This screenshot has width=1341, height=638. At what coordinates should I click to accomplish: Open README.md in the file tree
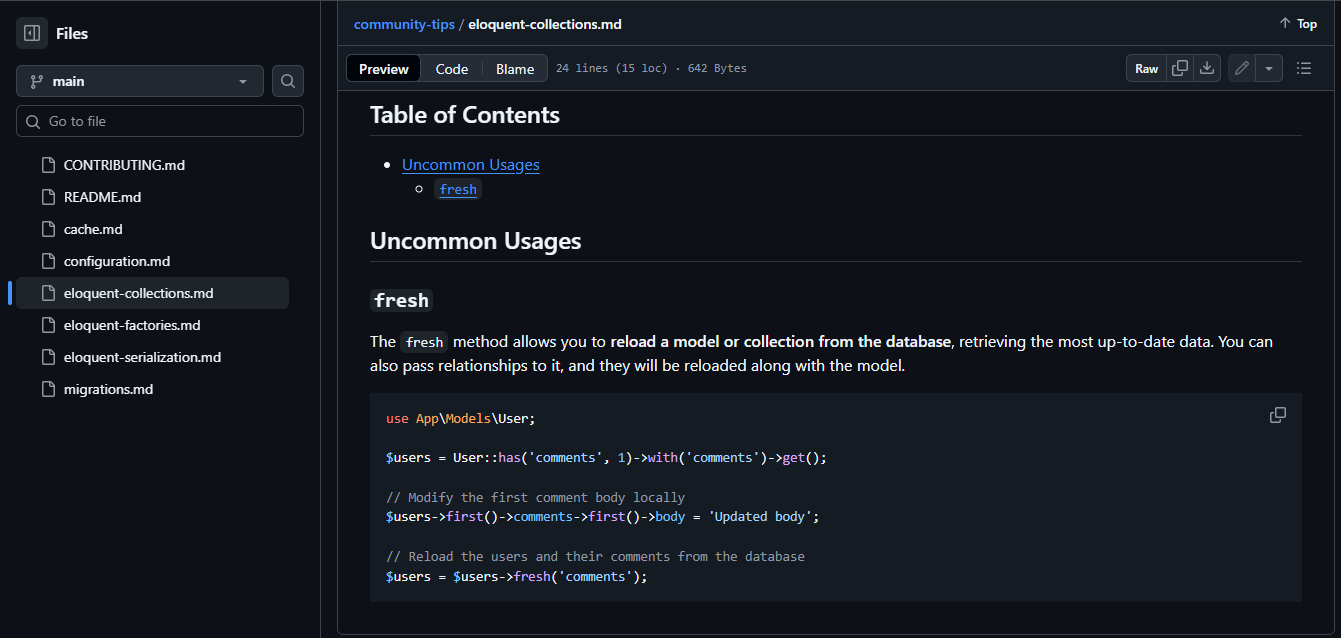(102, 197)
